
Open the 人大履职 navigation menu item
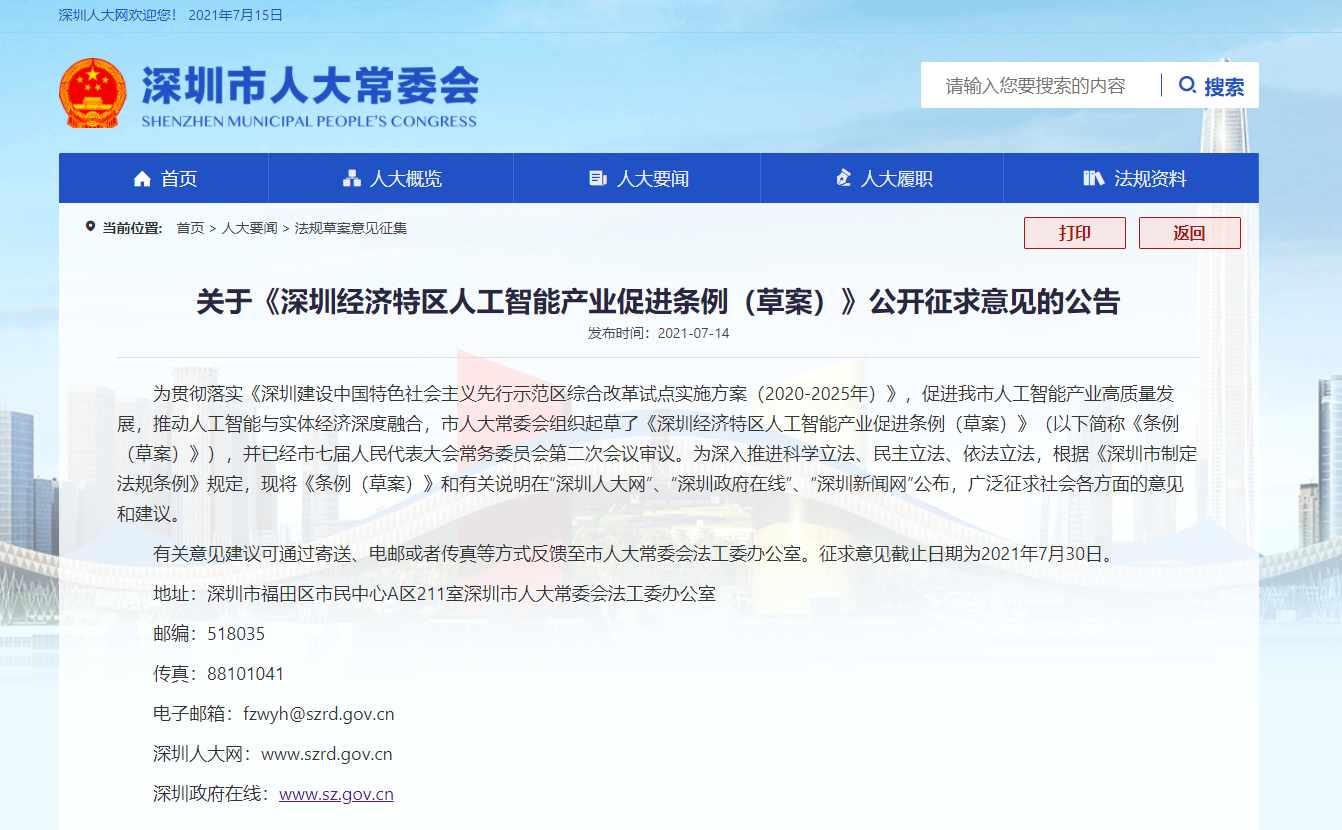point(882,178)
